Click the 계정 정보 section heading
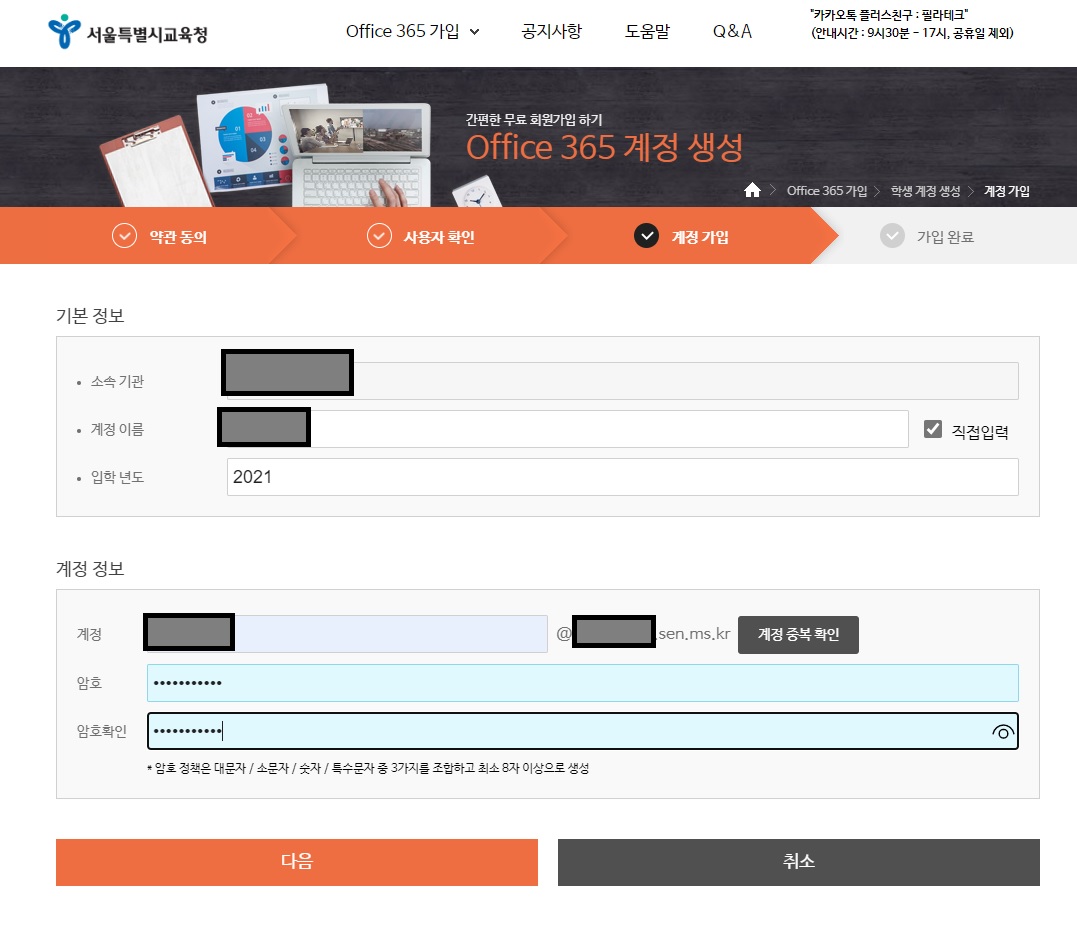The height and width of the screenshot is (925, 1077). pyautogui.click(x=90, y=569)
